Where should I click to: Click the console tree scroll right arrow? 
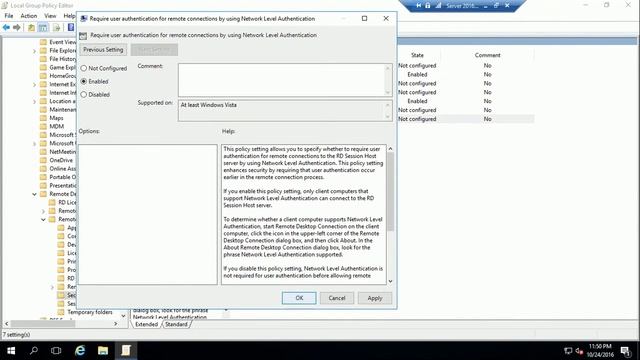(116, 323)
